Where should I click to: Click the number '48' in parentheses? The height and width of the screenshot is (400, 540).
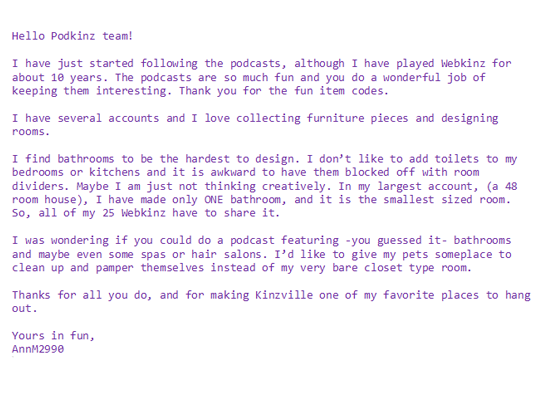point(511,186)
